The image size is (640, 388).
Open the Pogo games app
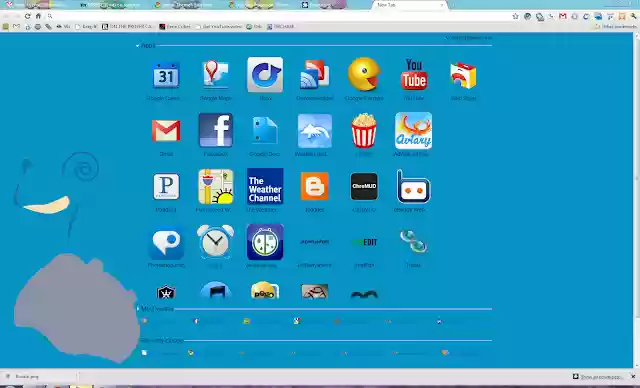coord(265,290)
